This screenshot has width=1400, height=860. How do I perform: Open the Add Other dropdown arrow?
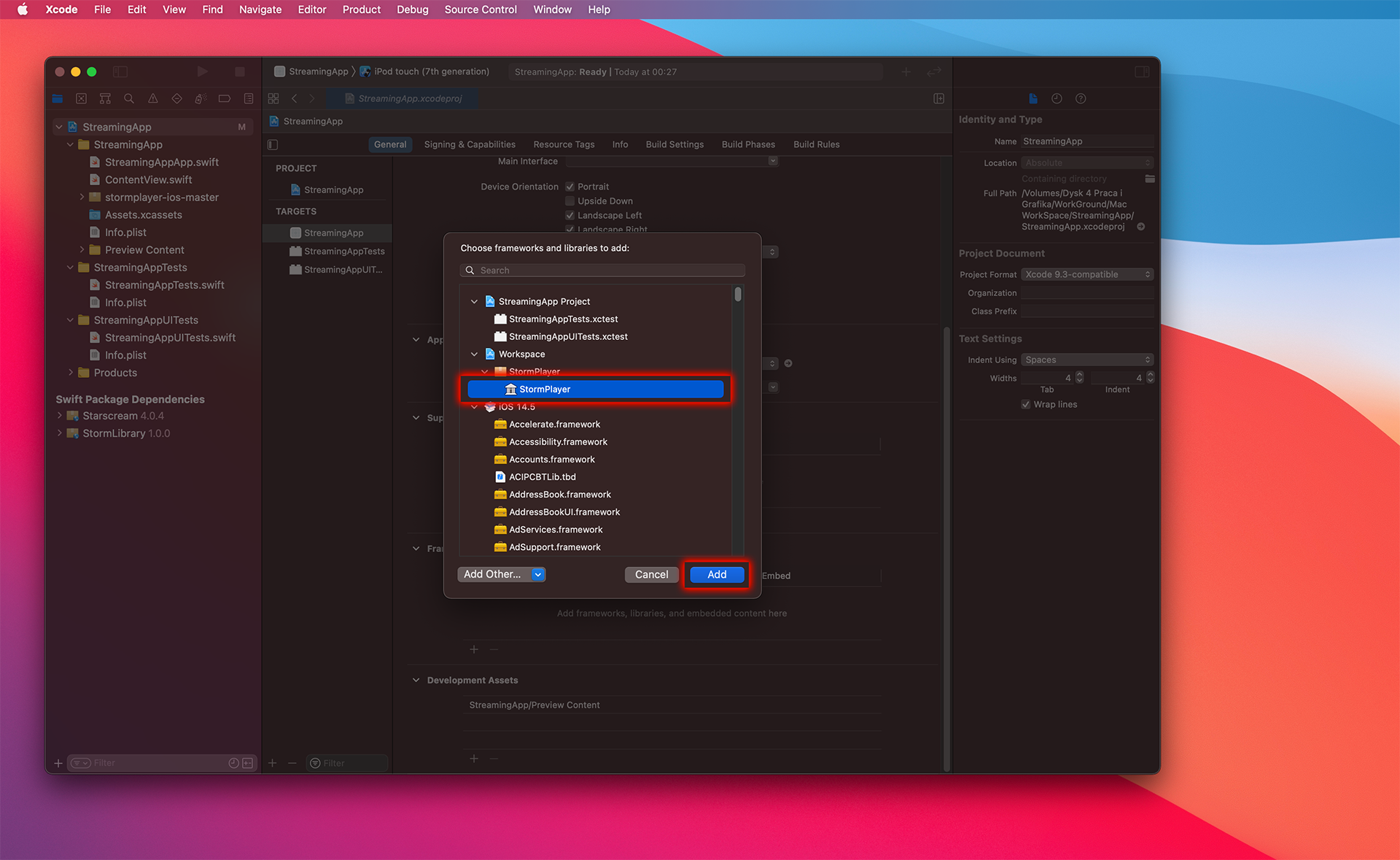pyautogui.click(x=538, y=575)
